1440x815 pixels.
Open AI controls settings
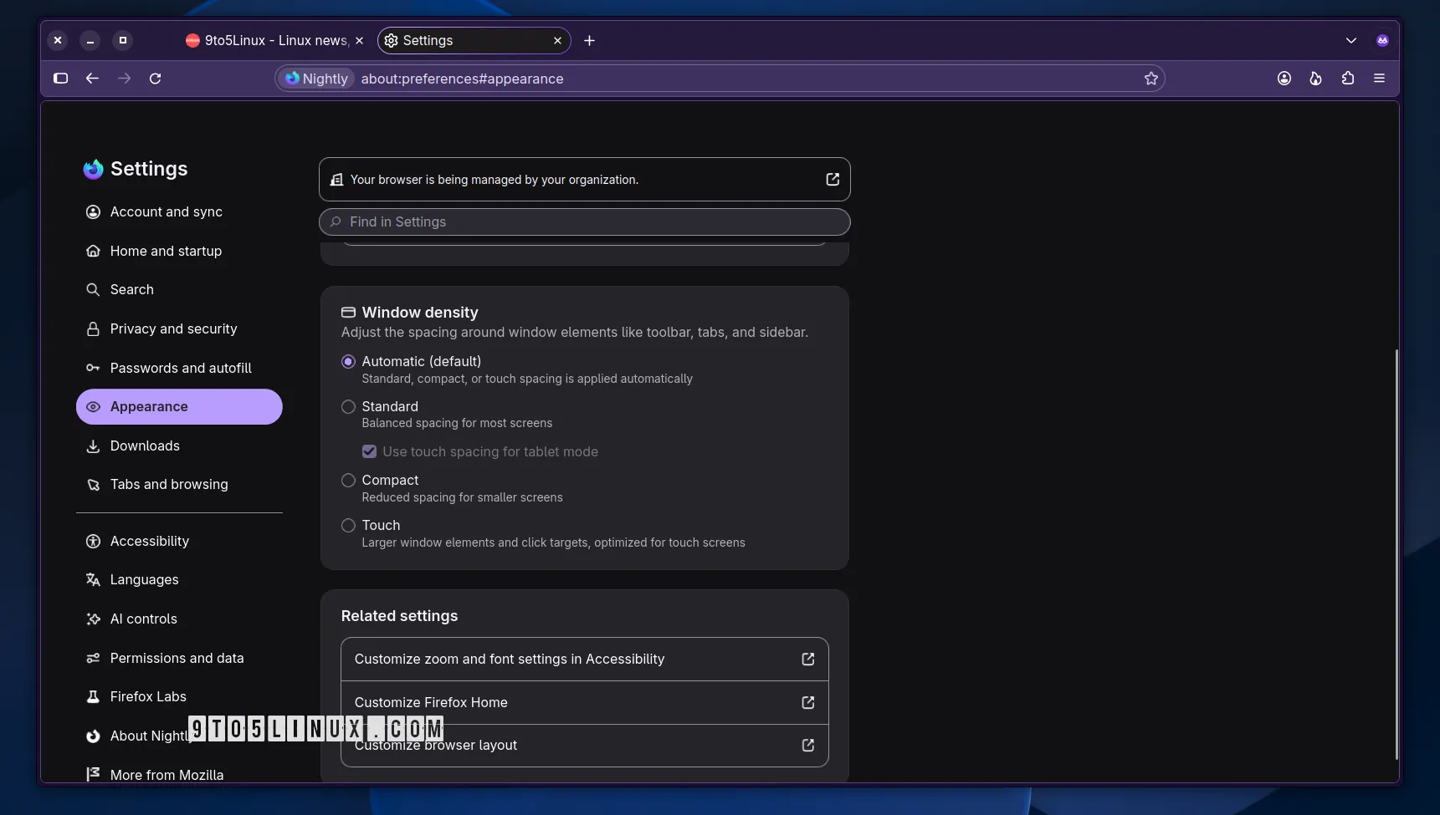(179, 619)
